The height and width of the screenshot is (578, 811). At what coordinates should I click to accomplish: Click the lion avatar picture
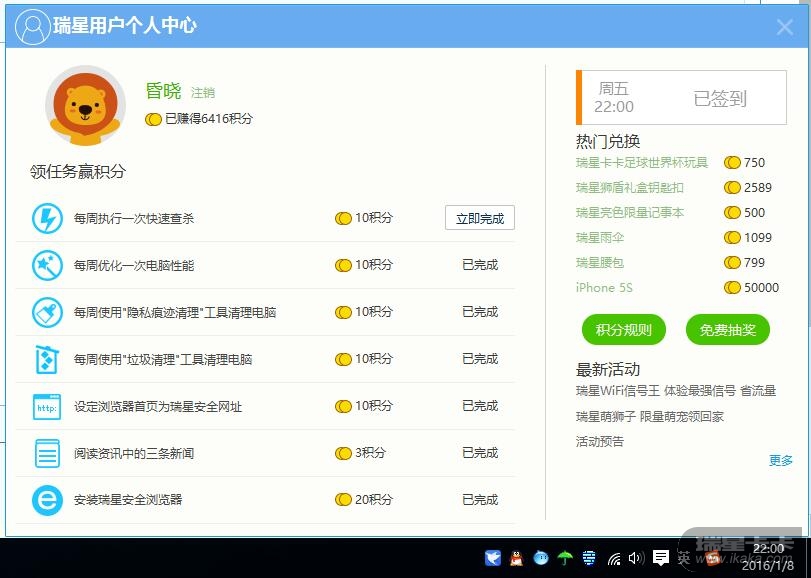click(x=86, y=105)
